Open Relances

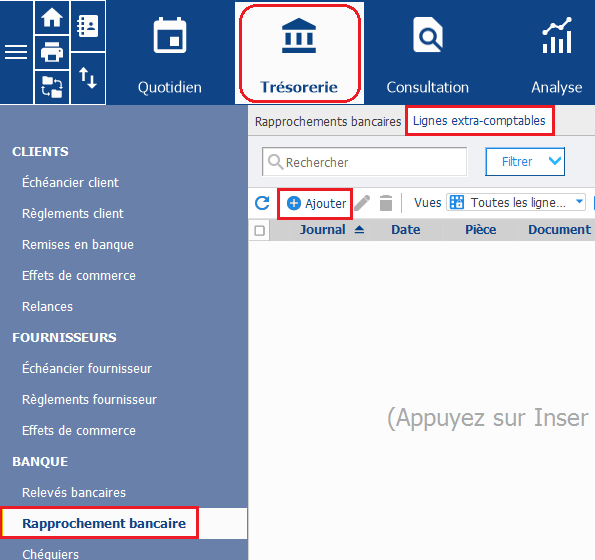pos(47,307)
